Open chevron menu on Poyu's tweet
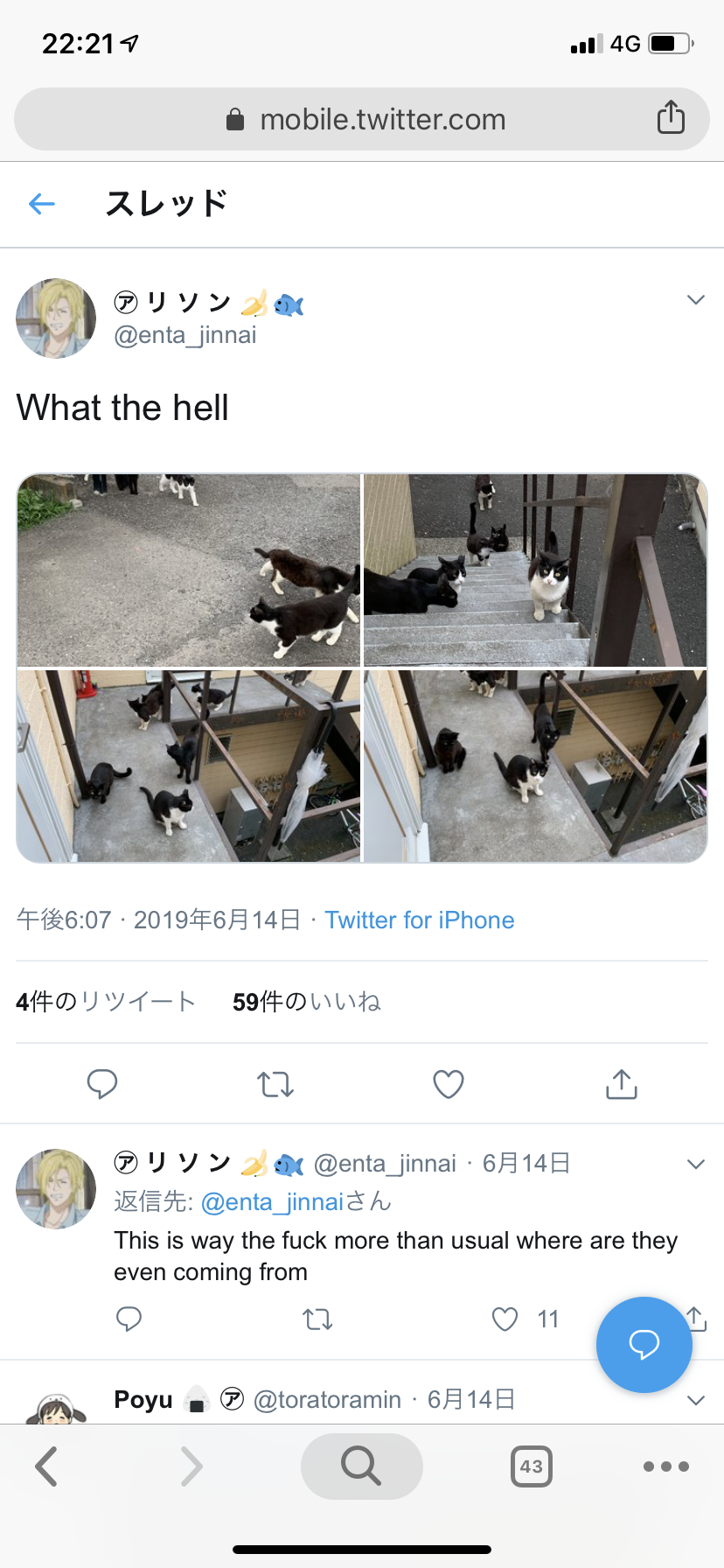Image resolution: width=724 pixels, height=1568 pixels. (696, 1400)
